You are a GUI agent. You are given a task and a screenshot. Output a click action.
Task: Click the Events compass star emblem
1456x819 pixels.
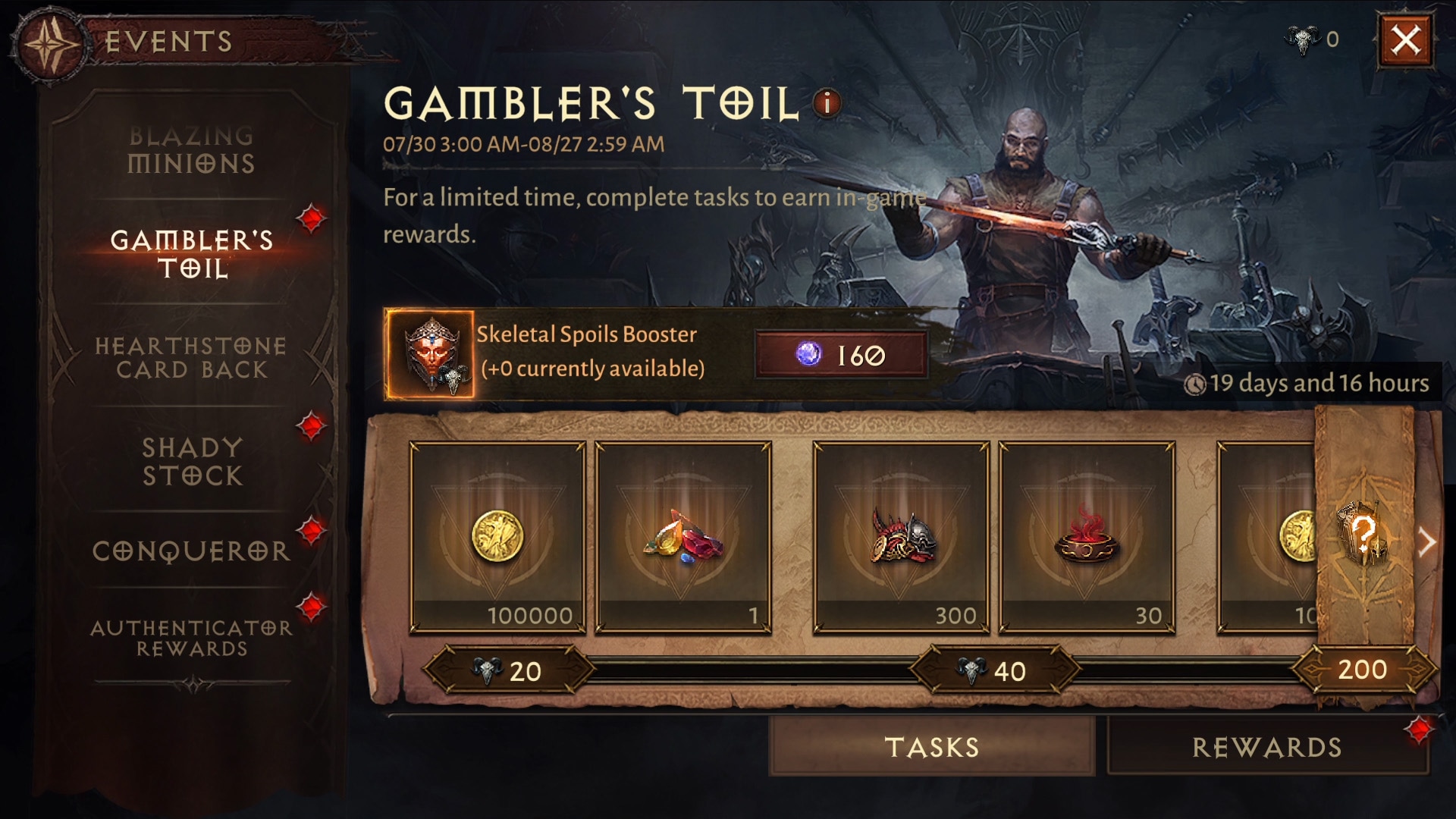[50, 43]
